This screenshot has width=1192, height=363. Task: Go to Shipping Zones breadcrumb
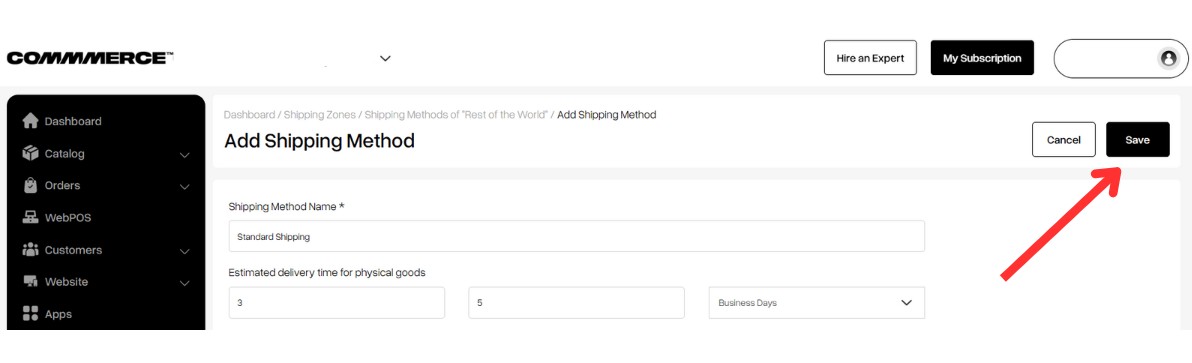point(319,115)
